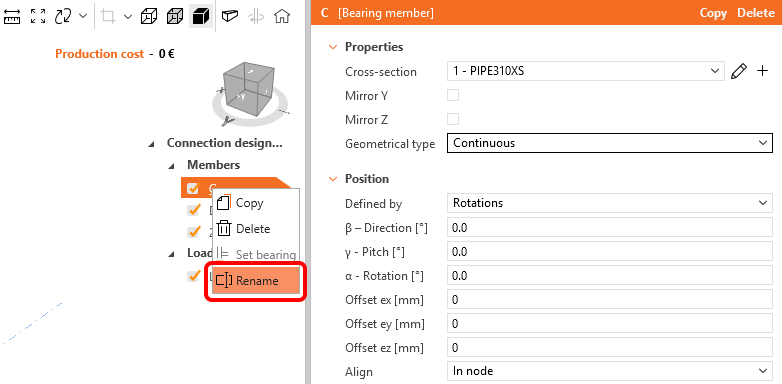Click the pencil icon to edit cross-section

pos(739,71)
